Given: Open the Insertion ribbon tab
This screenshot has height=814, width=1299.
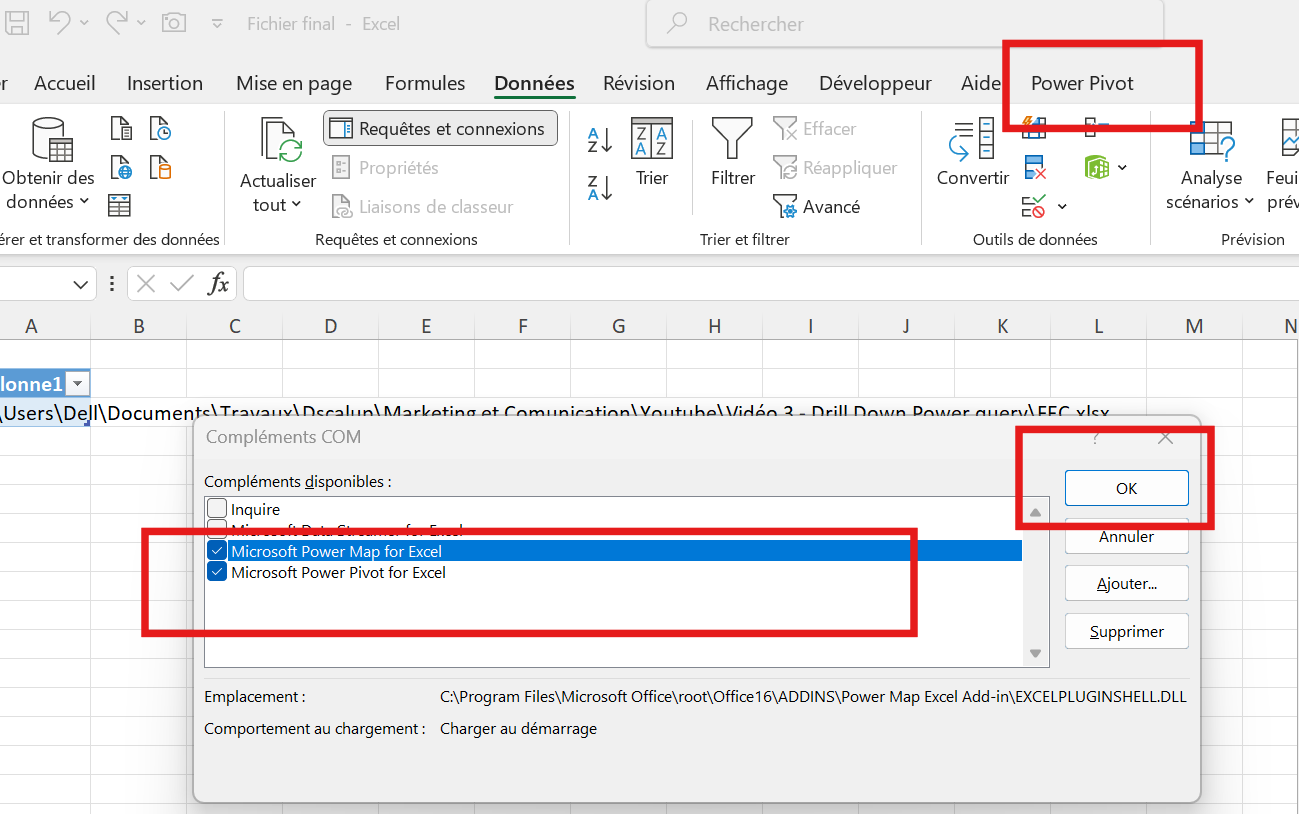Looking at the screenshot, I should (165, 83).
